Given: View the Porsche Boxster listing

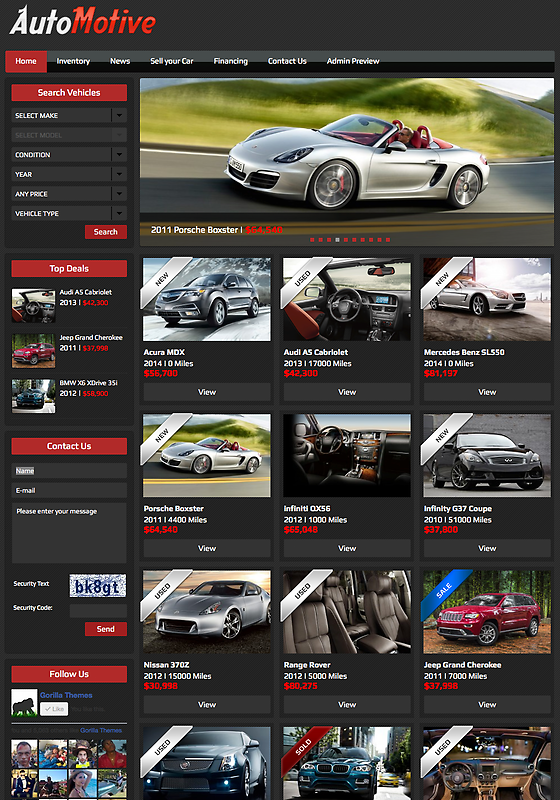Looking at the screenshot, I should [207, 548].
